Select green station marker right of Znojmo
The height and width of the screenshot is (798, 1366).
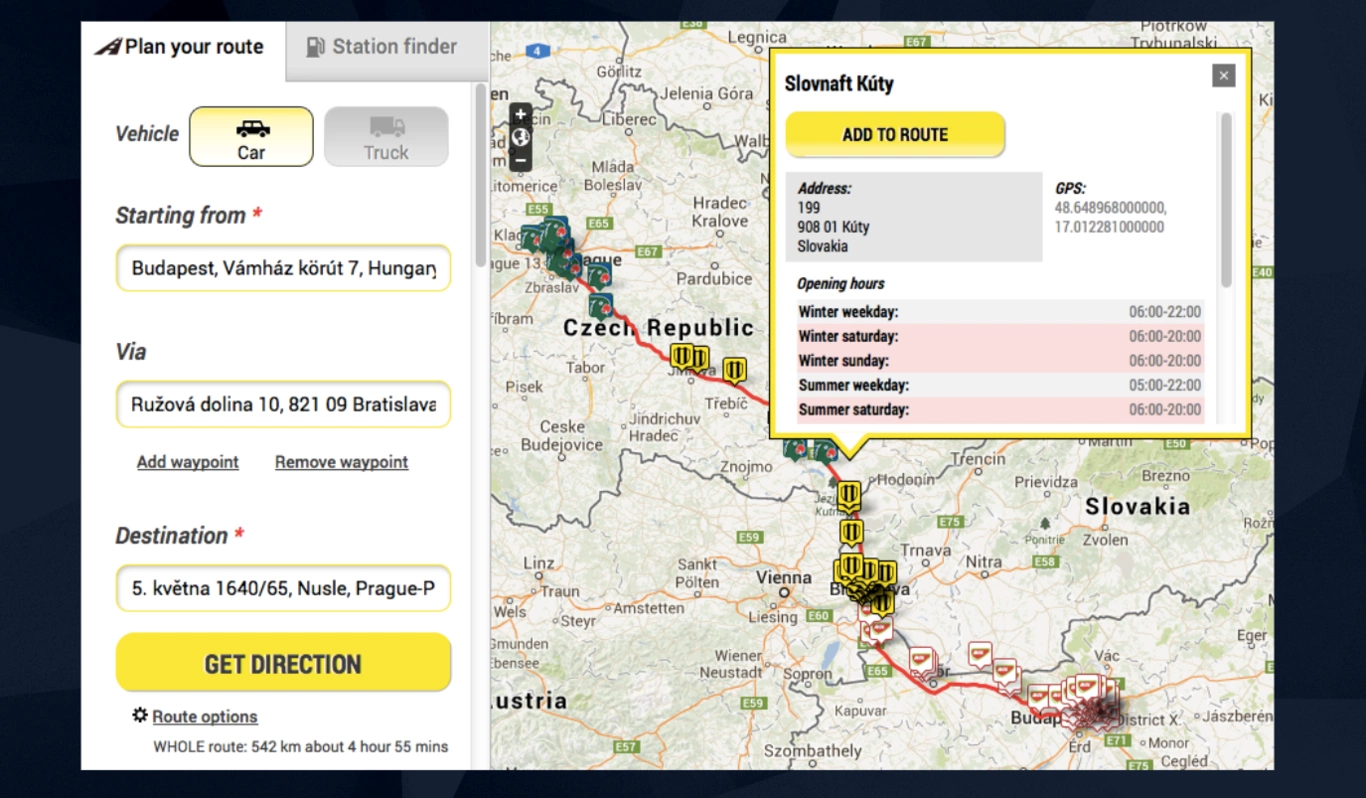(x=796, y=449)
